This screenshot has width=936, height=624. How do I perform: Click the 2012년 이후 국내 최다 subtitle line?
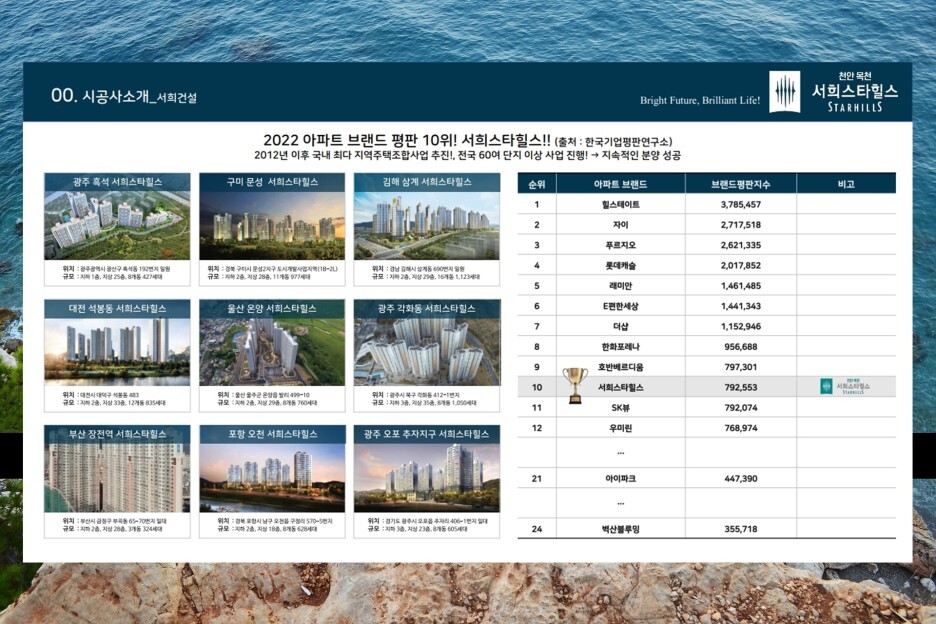[x=467, y=156]
